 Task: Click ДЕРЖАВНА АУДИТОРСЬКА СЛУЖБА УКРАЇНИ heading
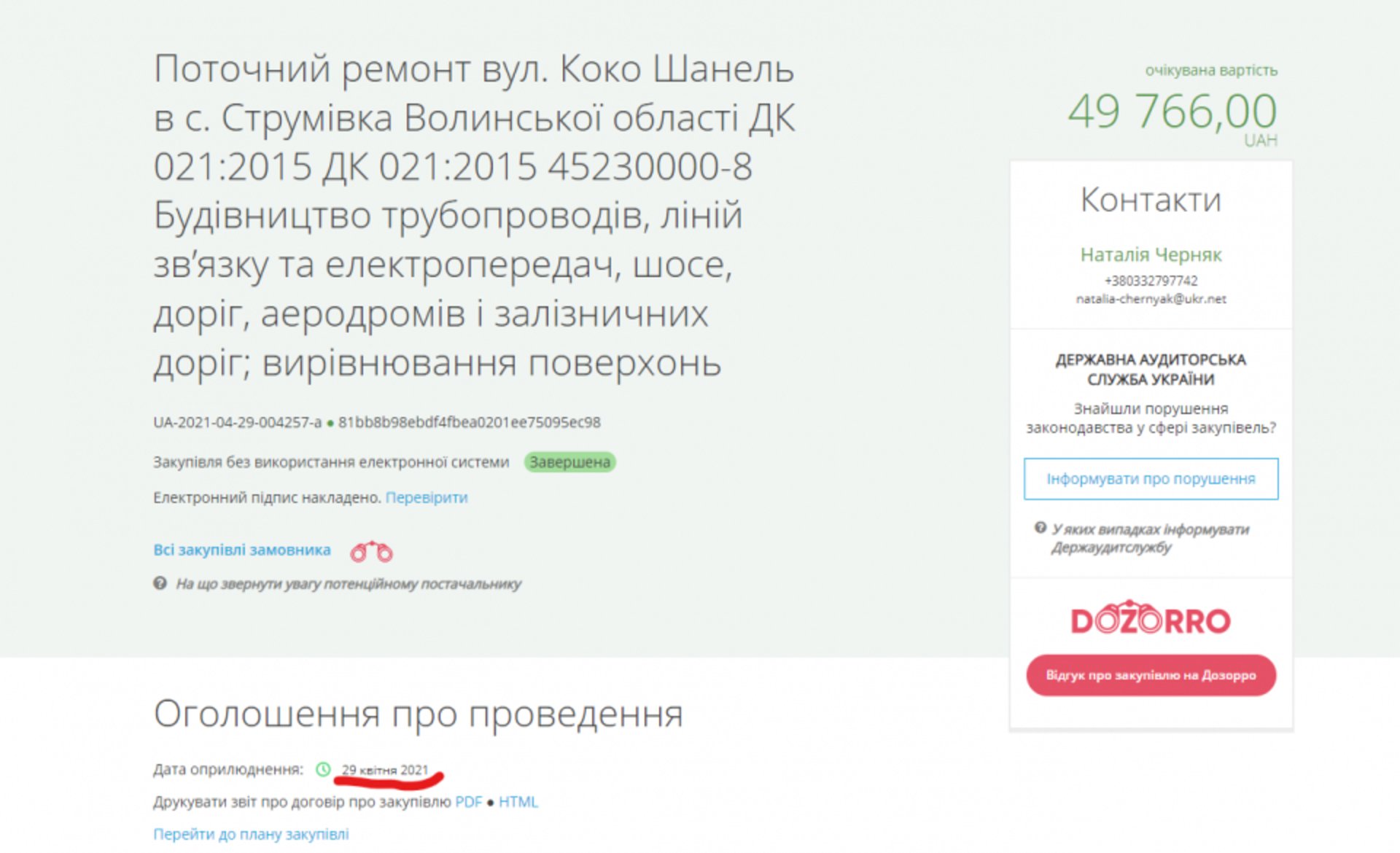click(x=1151, y=369)
